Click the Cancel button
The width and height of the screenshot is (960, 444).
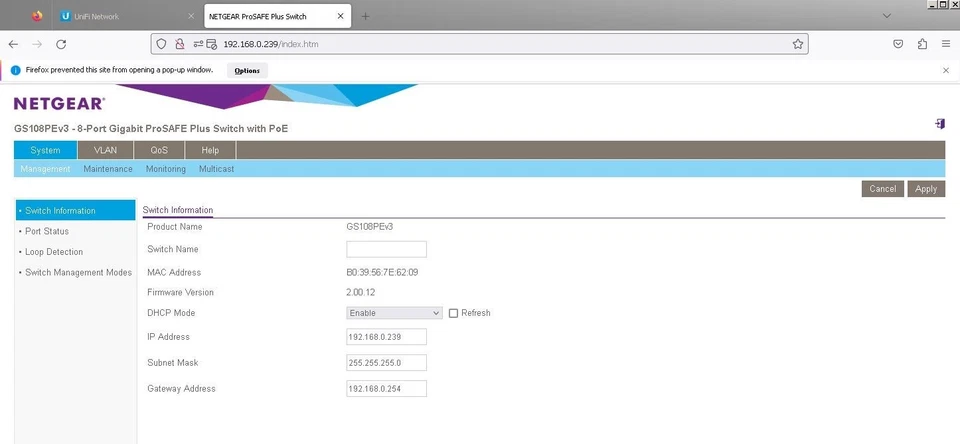[x=882, y=189]
